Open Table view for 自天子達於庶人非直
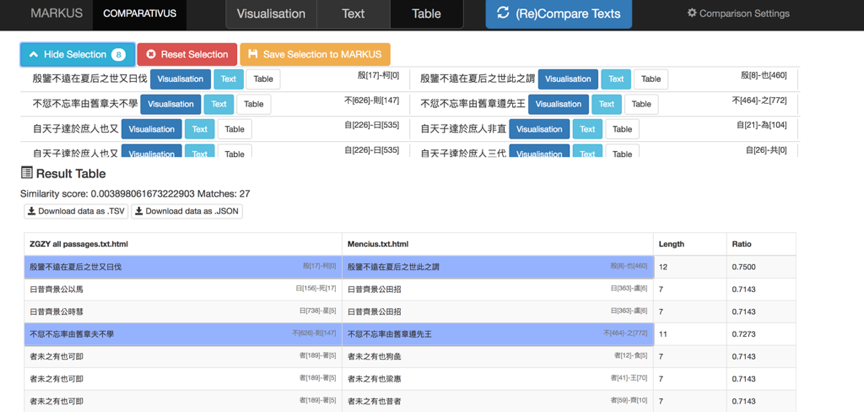Image resolution: width=864 pixels, height=412 pixels. (x=622, y=129)
